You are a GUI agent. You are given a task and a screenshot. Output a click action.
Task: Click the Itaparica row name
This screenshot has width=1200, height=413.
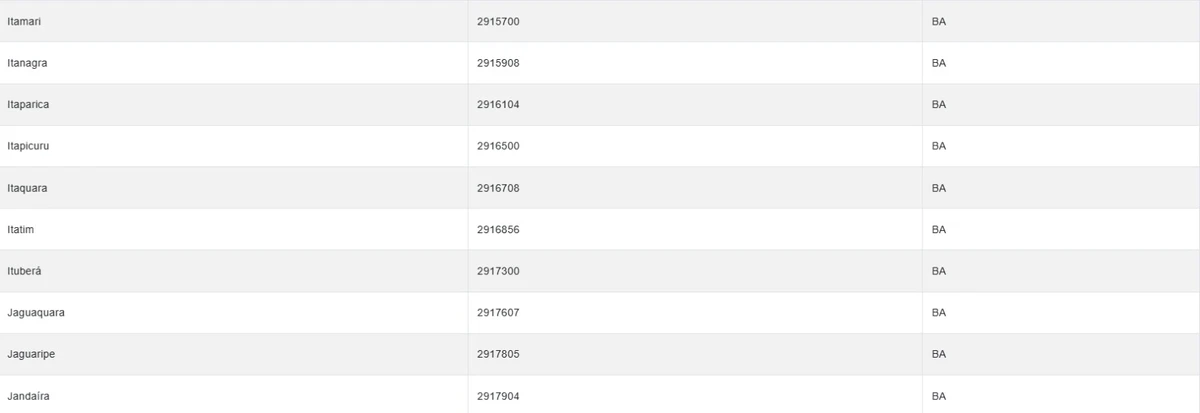pyautogui.click(x=28, y=104)
